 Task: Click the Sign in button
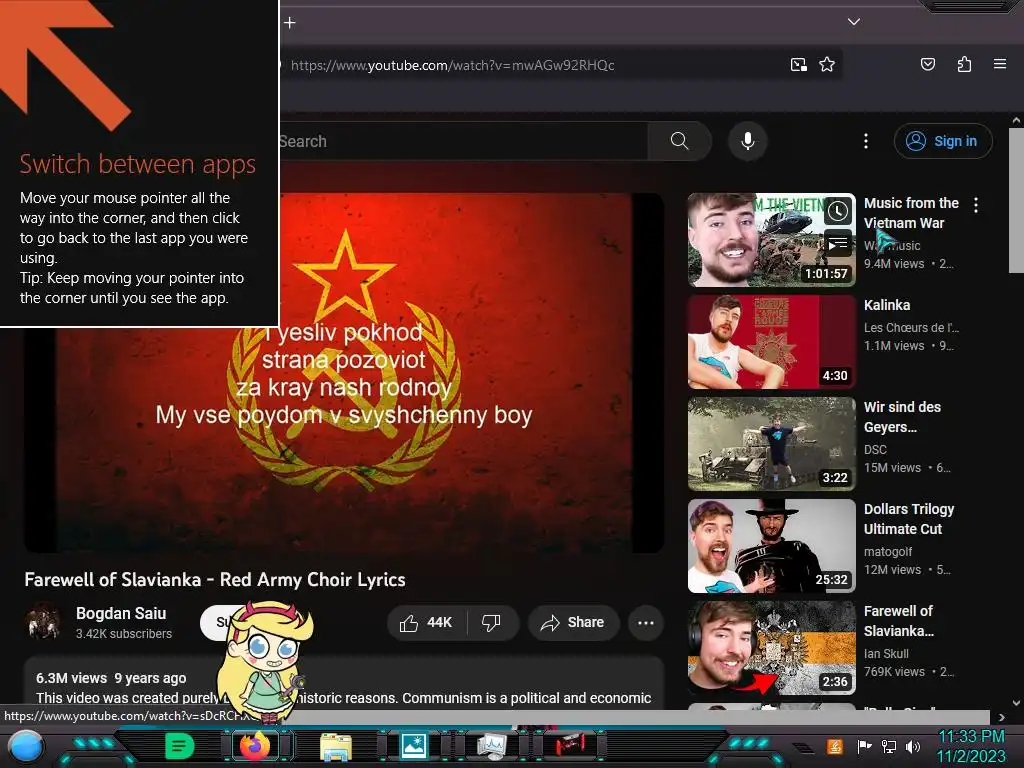(943, 141)
